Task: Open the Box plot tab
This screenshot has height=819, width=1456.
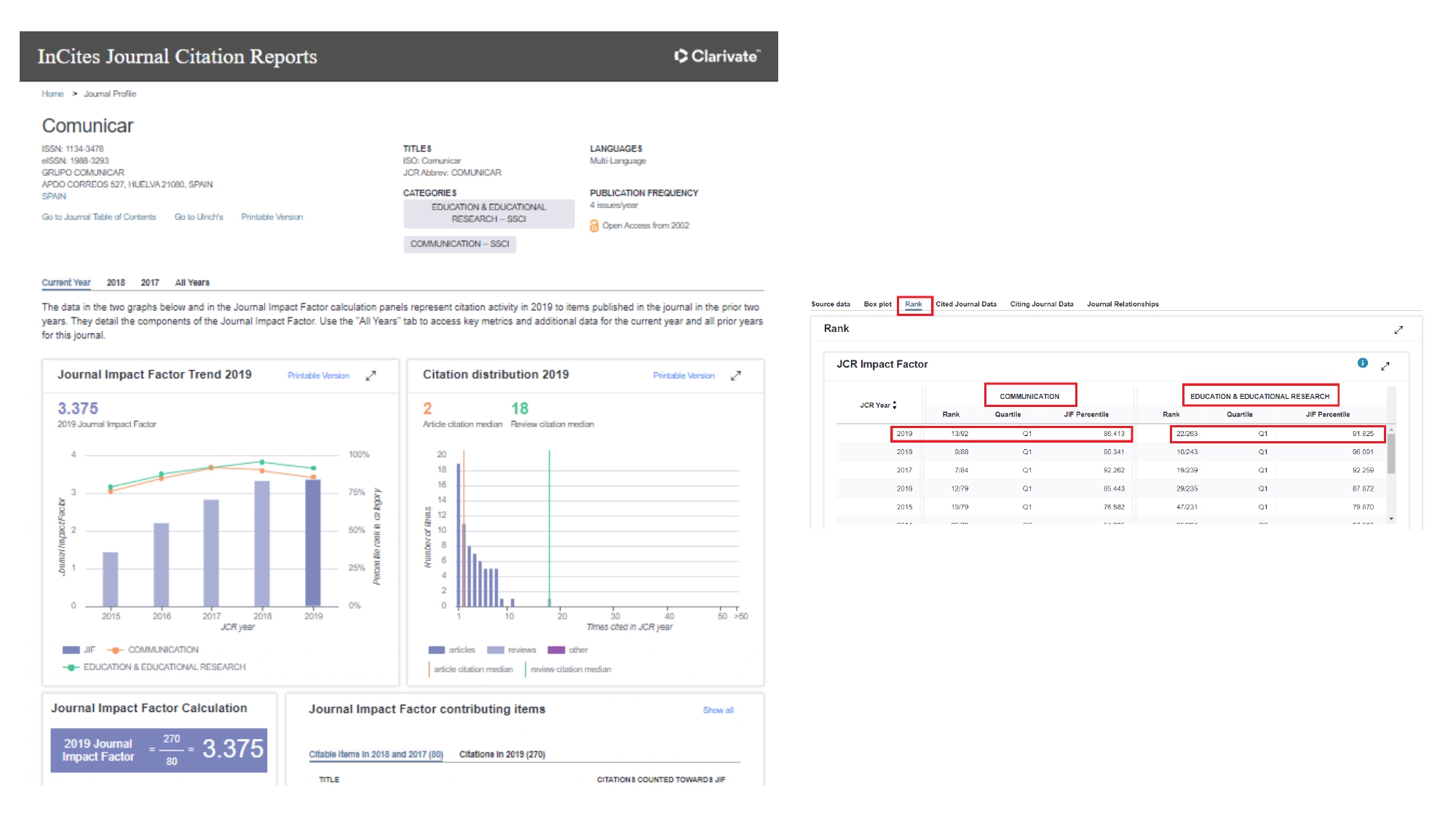Action: pos(877,304)
